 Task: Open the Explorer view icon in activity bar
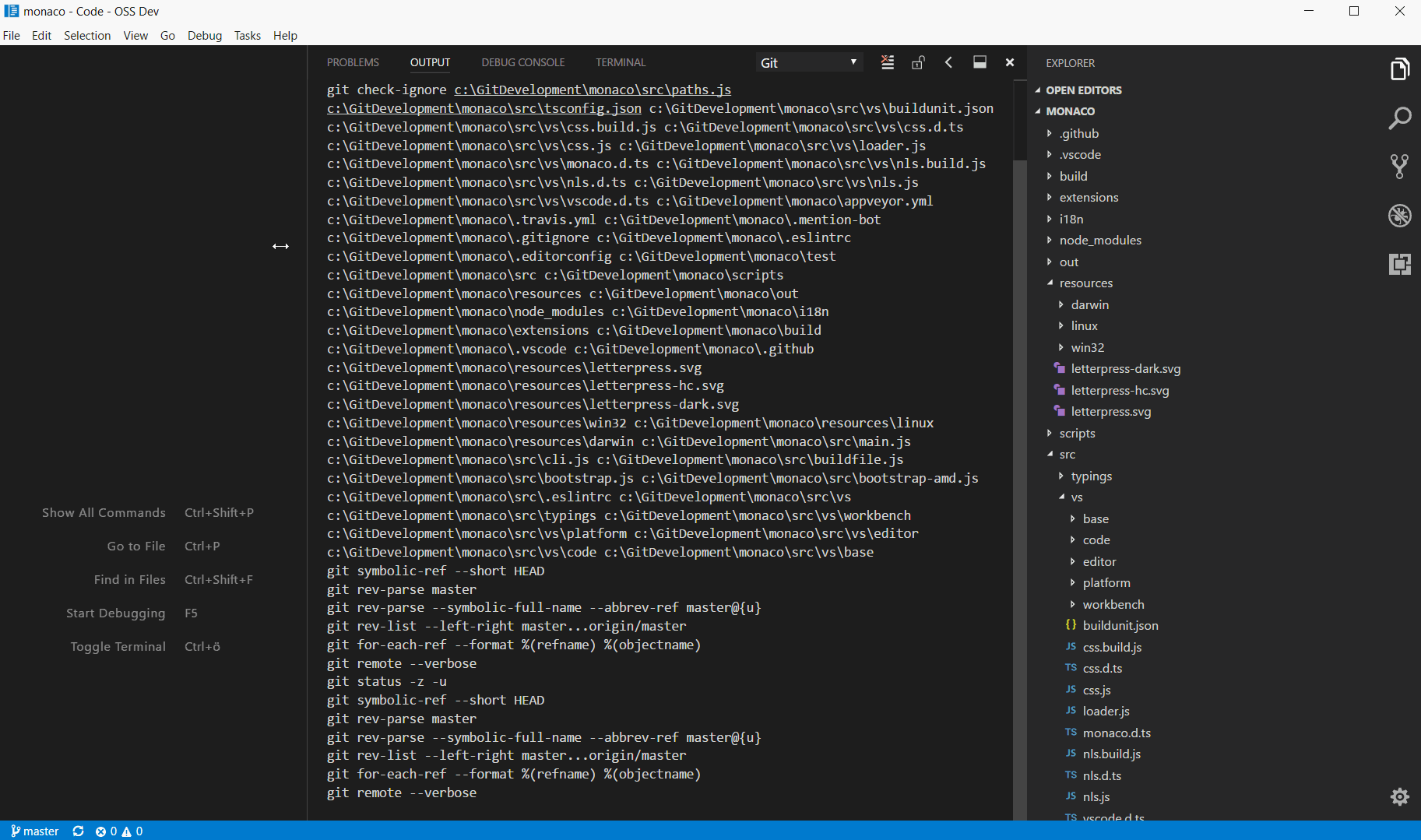(1399, 69)
